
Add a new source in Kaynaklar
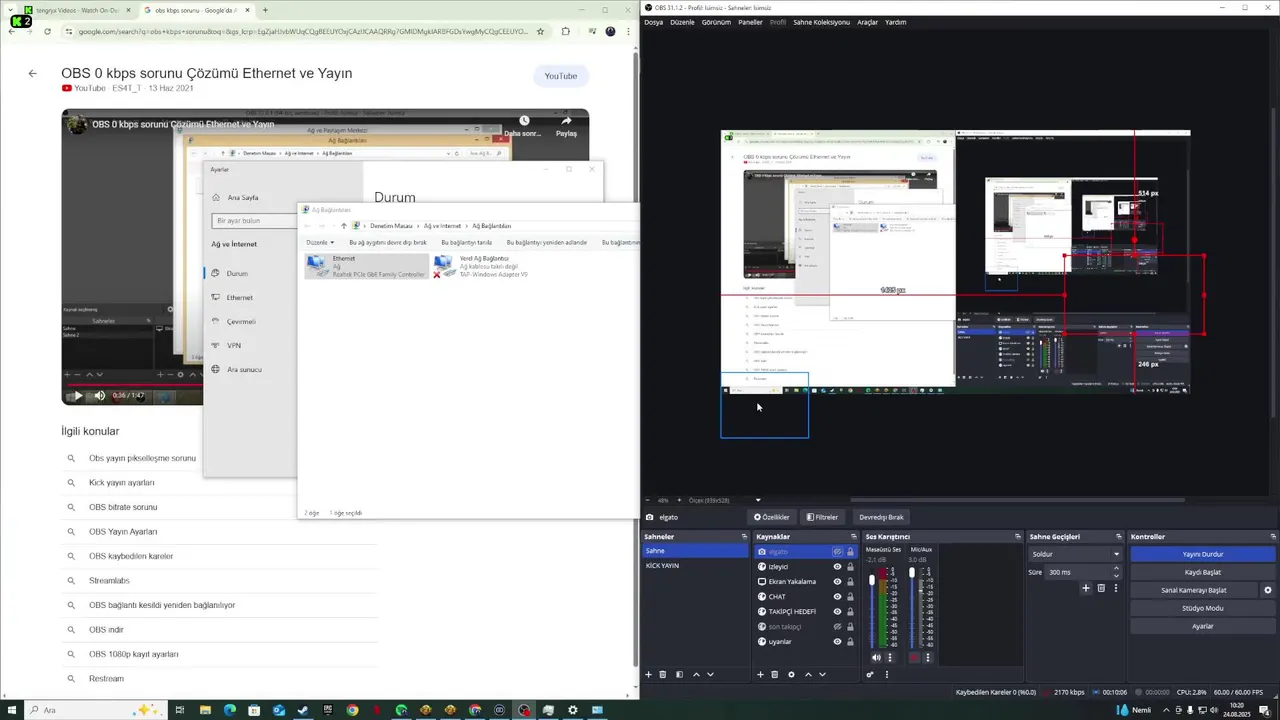760,674
